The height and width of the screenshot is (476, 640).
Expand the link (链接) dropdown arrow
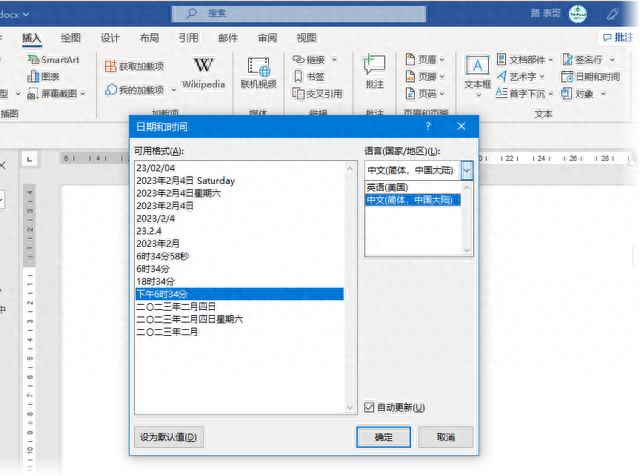click(334, 60)
